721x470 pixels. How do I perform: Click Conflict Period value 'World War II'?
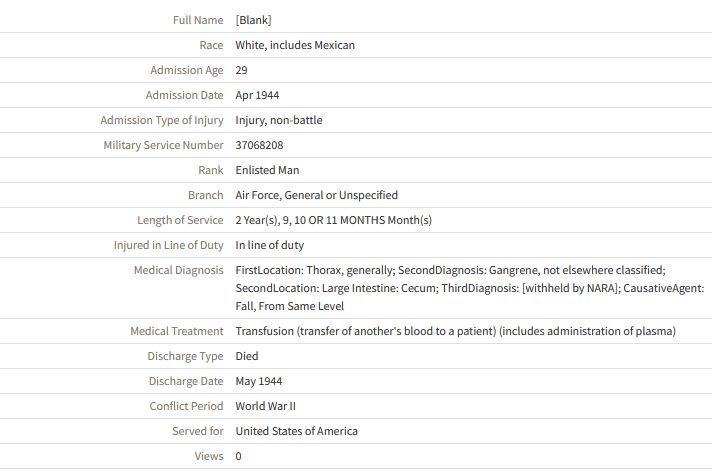265,406
